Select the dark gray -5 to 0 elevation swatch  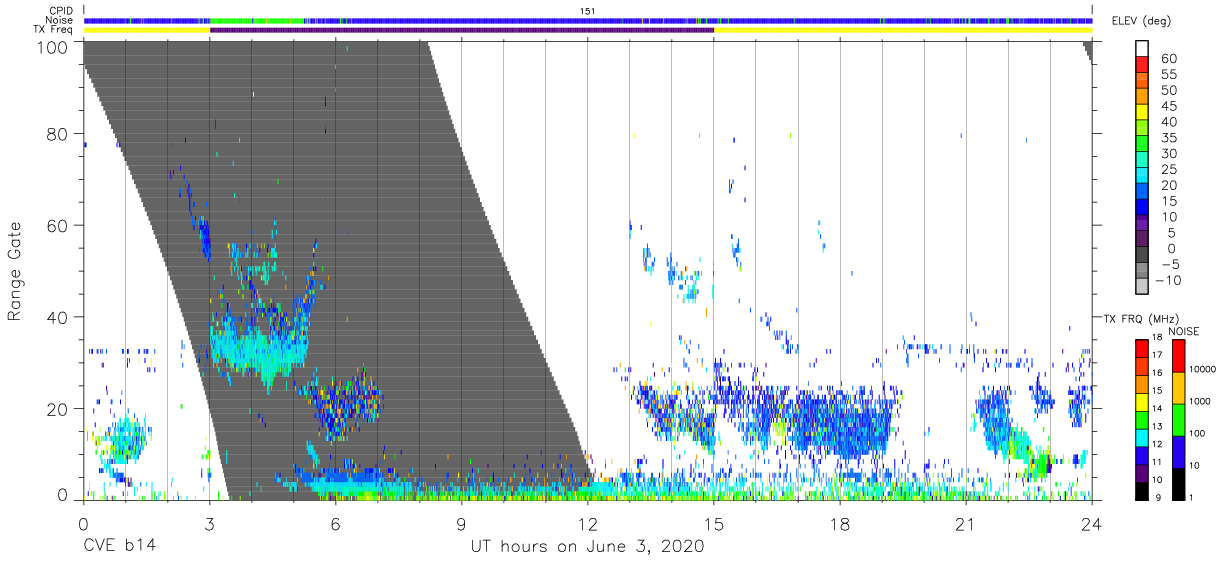pos(1141,256)
